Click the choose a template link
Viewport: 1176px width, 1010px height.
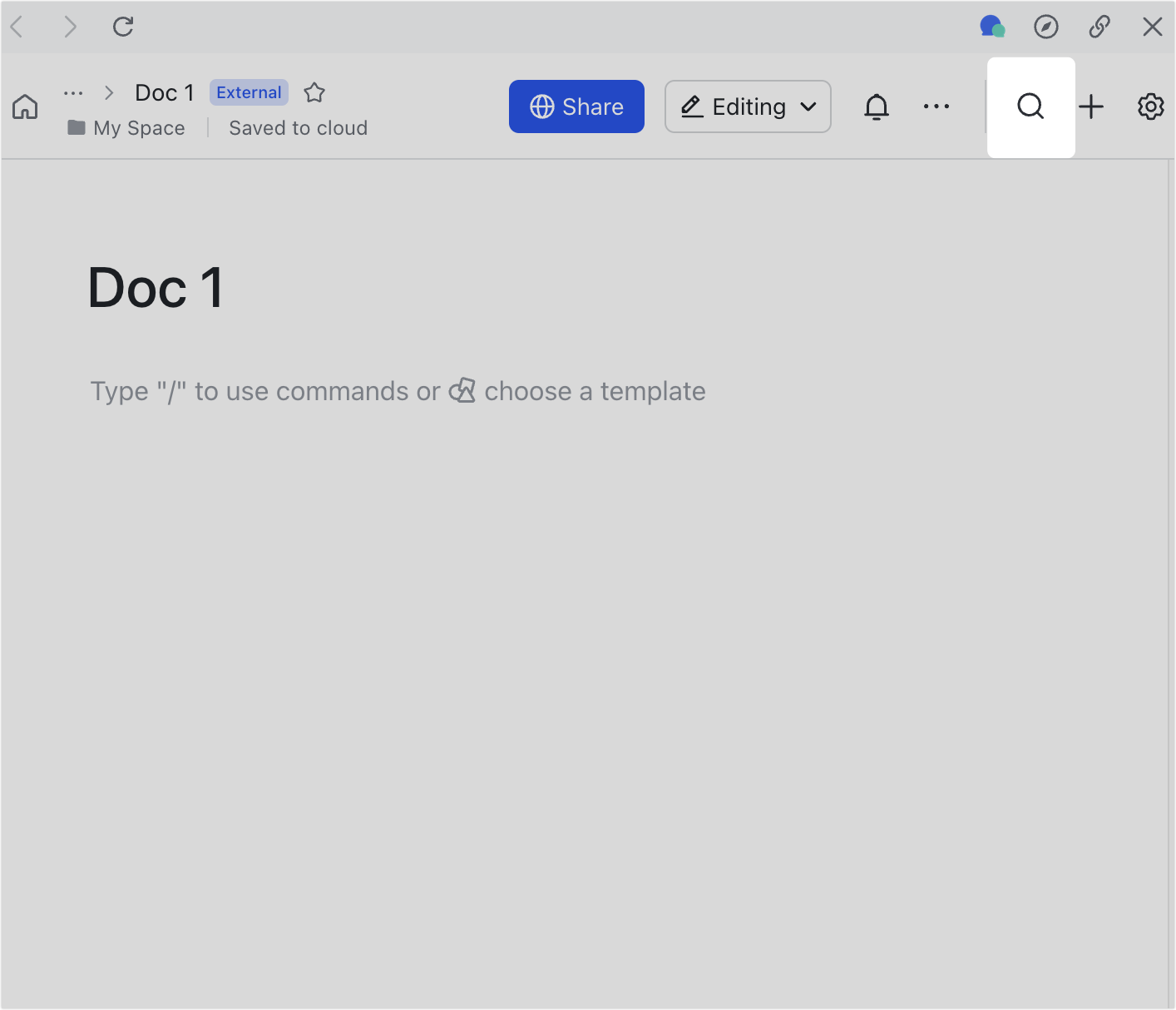point(594,390)
